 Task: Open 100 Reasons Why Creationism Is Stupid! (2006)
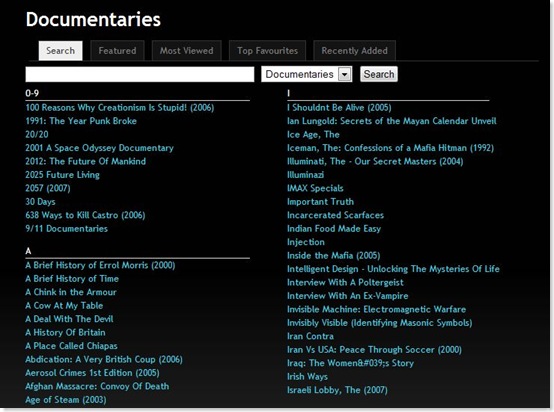tap(120, 107)
